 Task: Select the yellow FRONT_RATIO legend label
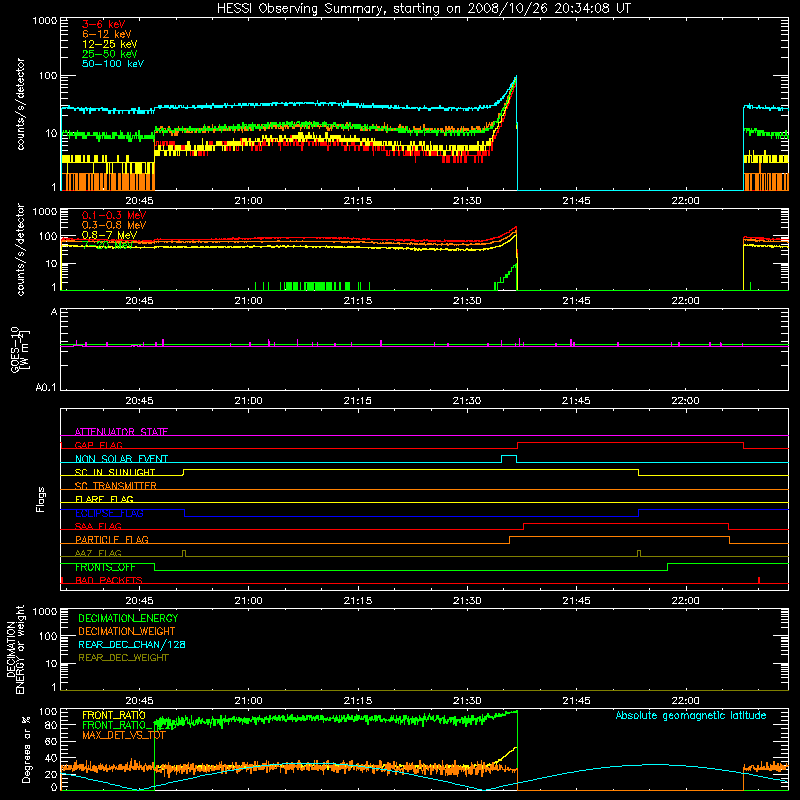pyautogui.click(x=114, y=715)
